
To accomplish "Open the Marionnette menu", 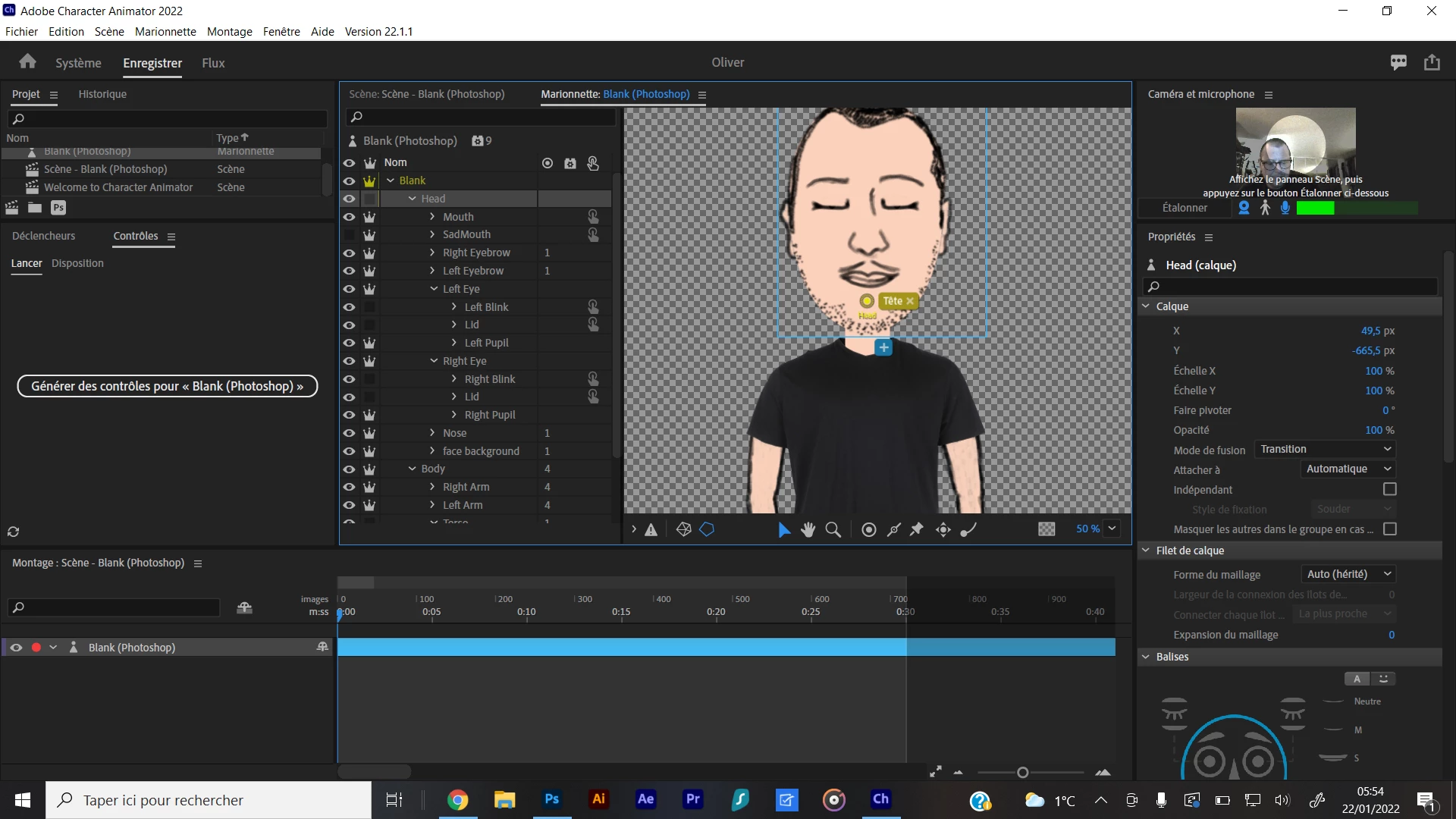I will pos(165,31).
